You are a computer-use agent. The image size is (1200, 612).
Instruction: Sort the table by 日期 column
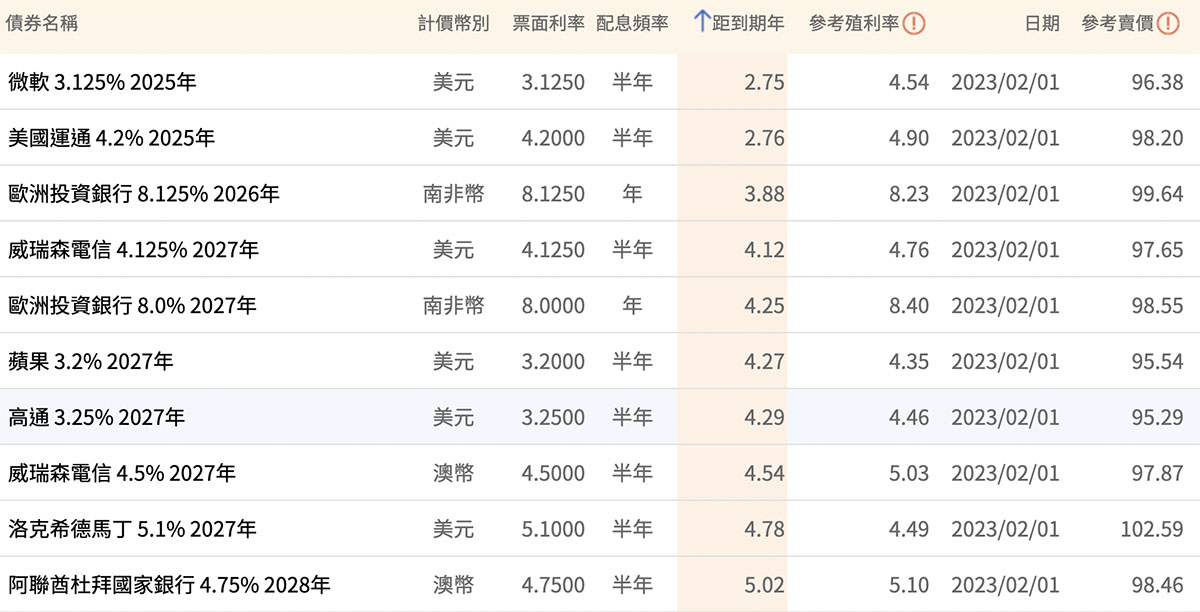[1044, 22]
